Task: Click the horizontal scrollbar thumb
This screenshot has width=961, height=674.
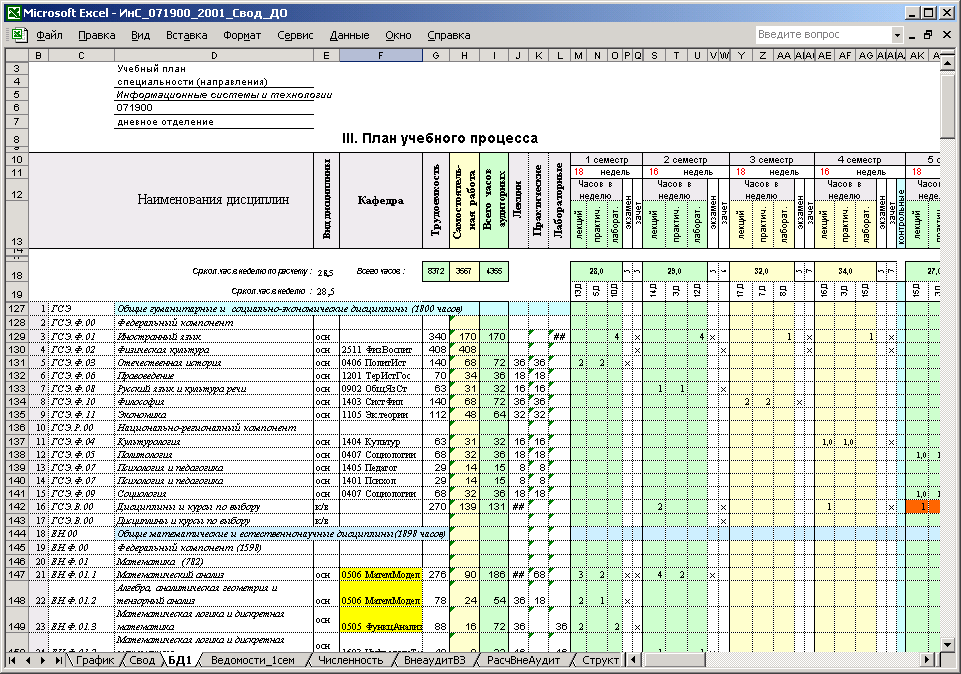Action: 674,660
